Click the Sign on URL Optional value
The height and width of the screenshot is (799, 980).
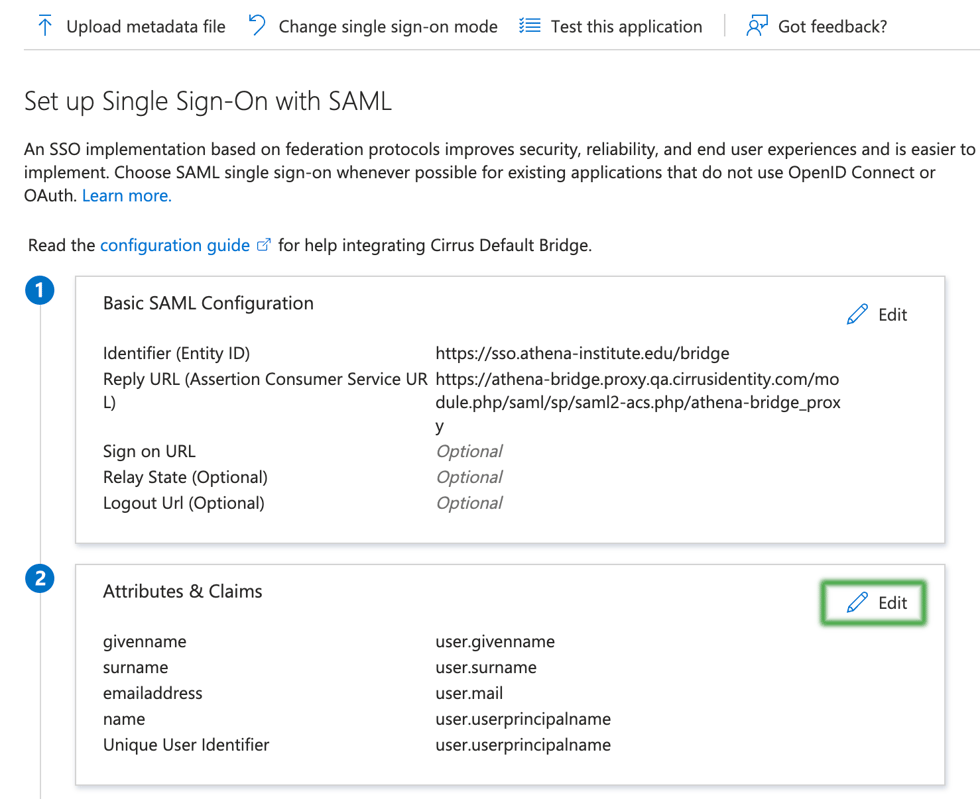[x=469, y=451]
